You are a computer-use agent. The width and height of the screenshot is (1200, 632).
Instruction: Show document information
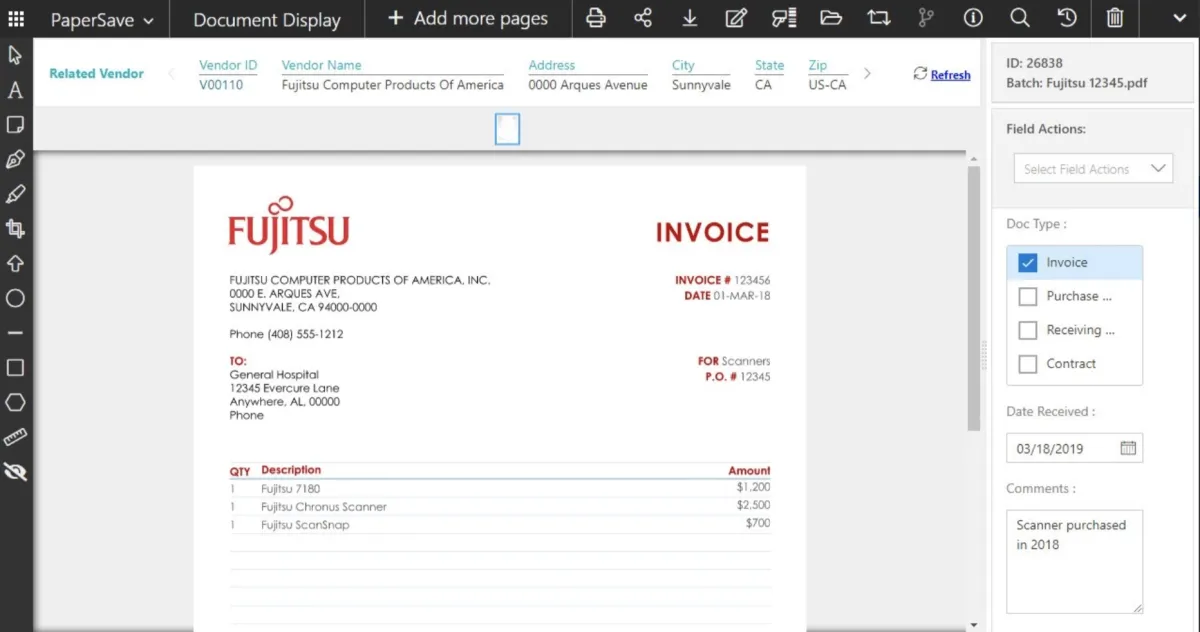[x=973, y=18]
